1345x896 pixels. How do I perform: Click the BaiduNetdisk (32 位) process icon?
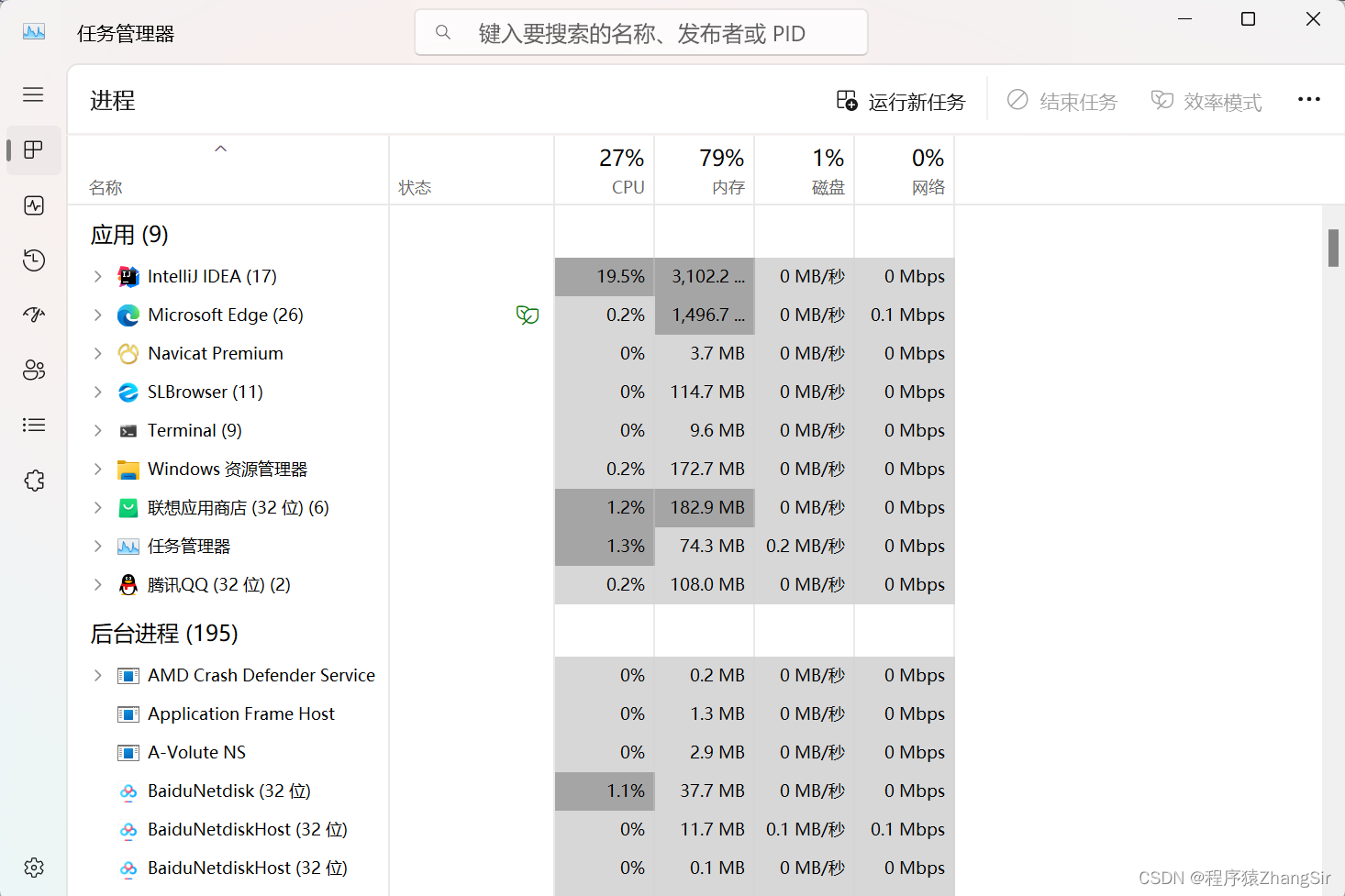128,791
